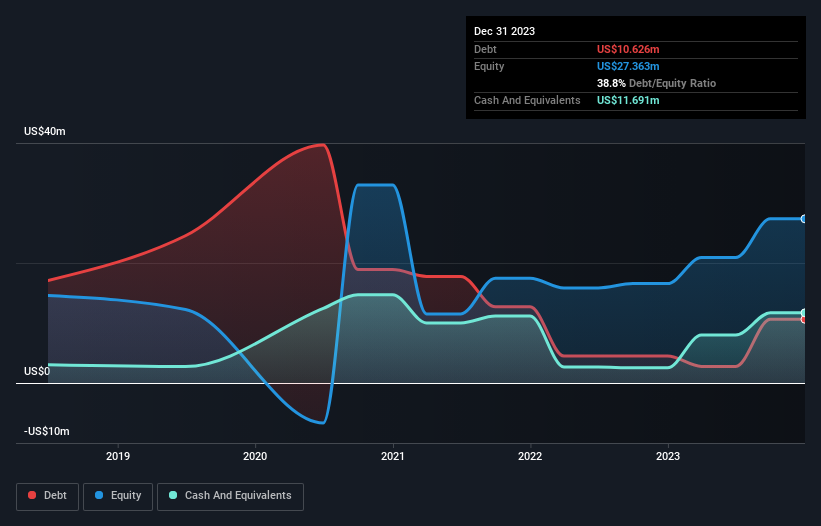The width and height of the screenshot is (821, 526).
Task: Click the Cash And Equivalents tooltip label
Action: tap(527, 100)
